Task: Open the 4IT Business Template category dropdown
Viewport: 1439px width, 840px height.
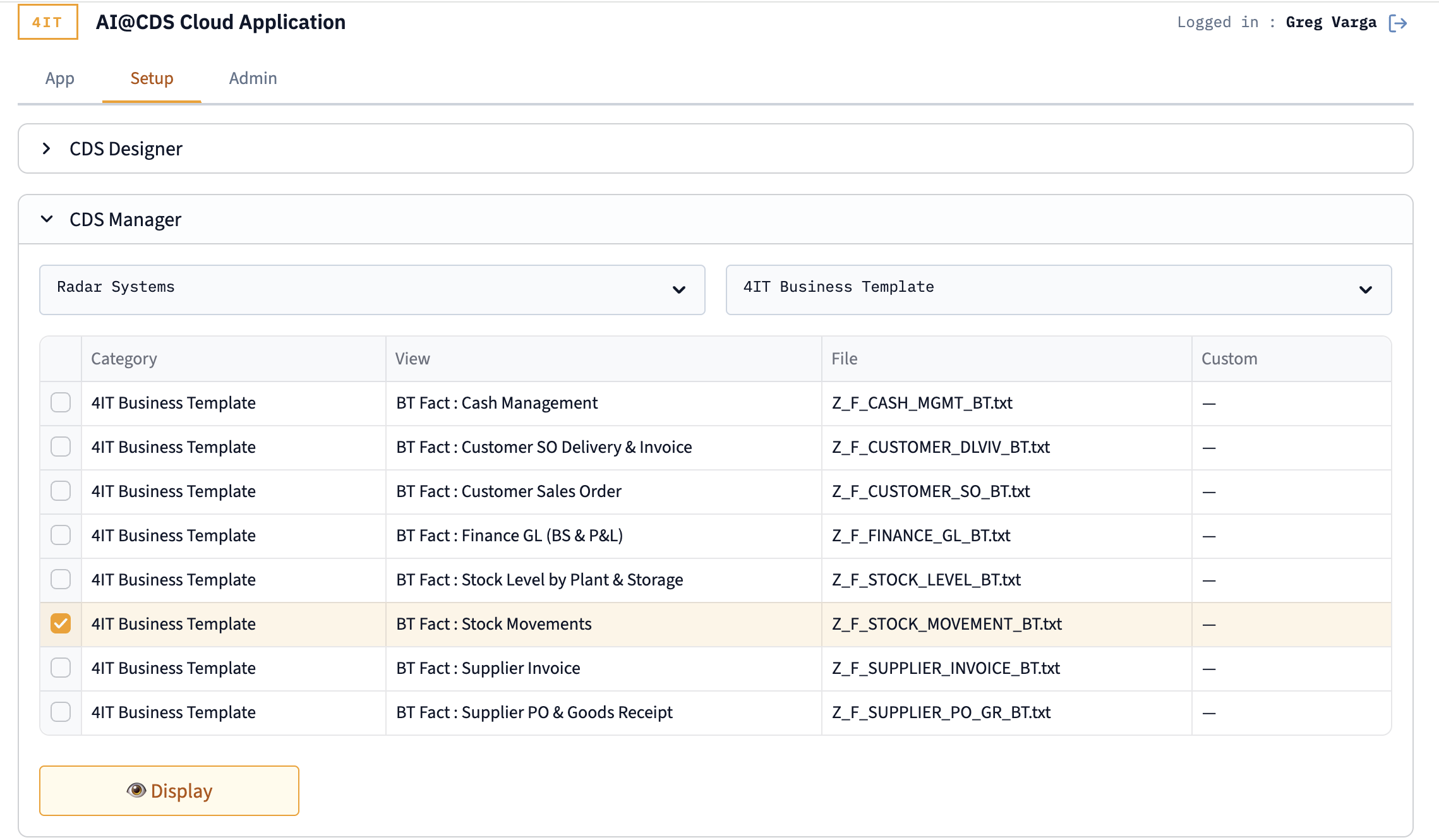Action: [x=1058, y=290]
